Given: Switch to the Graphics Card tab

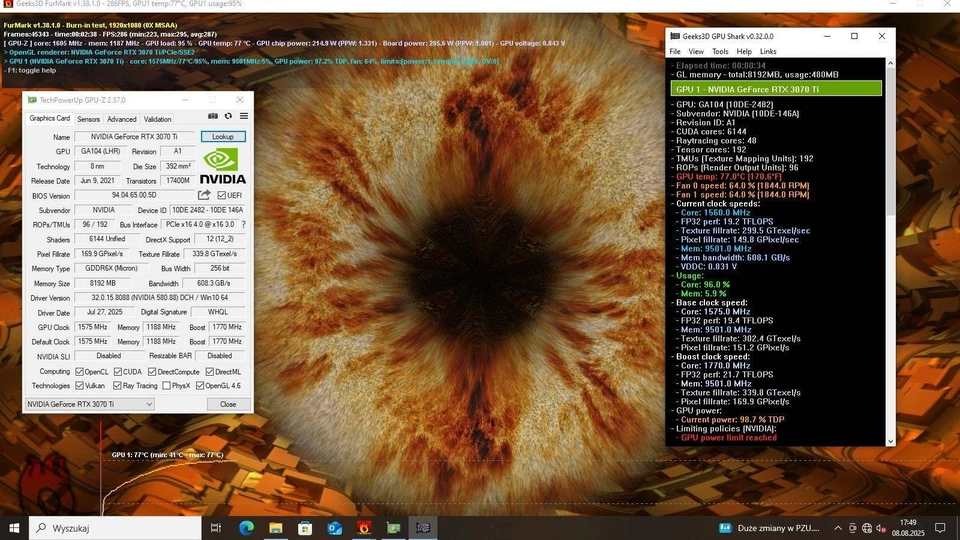Looking at the screenshot, I should 50,118.
